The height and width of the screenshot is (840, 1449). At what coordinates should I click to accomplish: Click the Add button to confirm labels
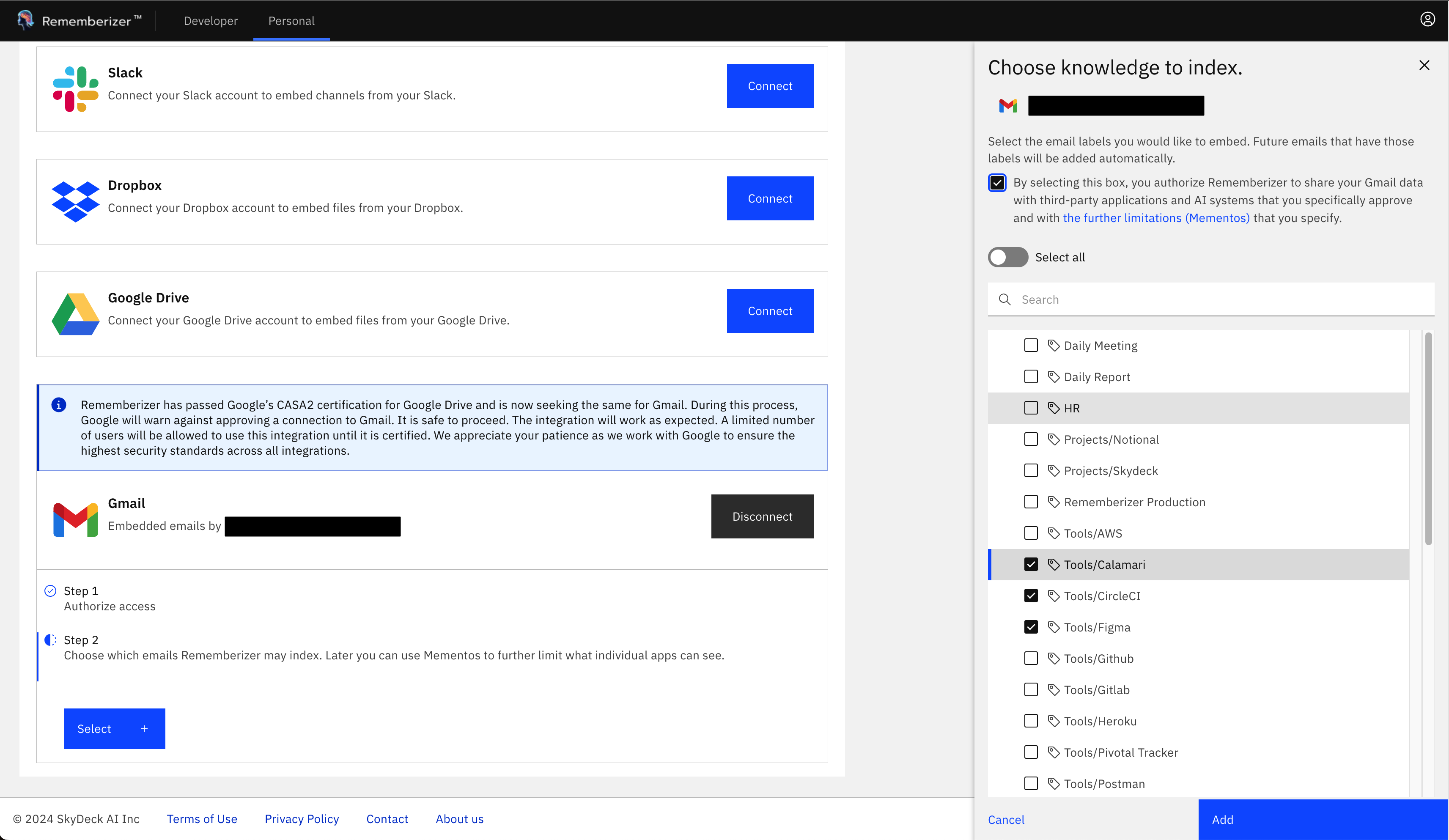click(1323, 820)
